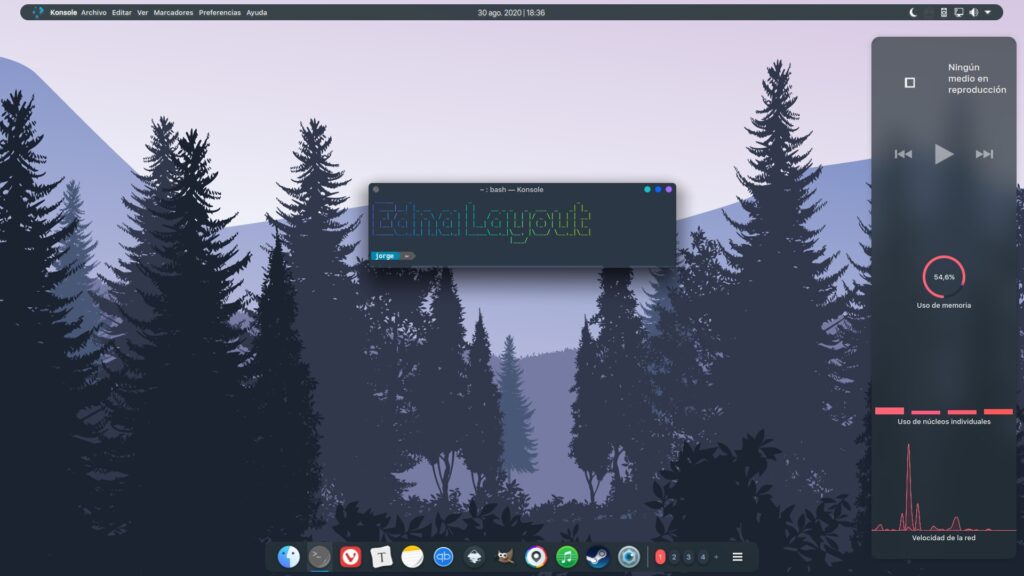Viewport: 1024px width, 576px height.
Task: Open the Typora text editor icon
Action: click(x=381, y=557)
